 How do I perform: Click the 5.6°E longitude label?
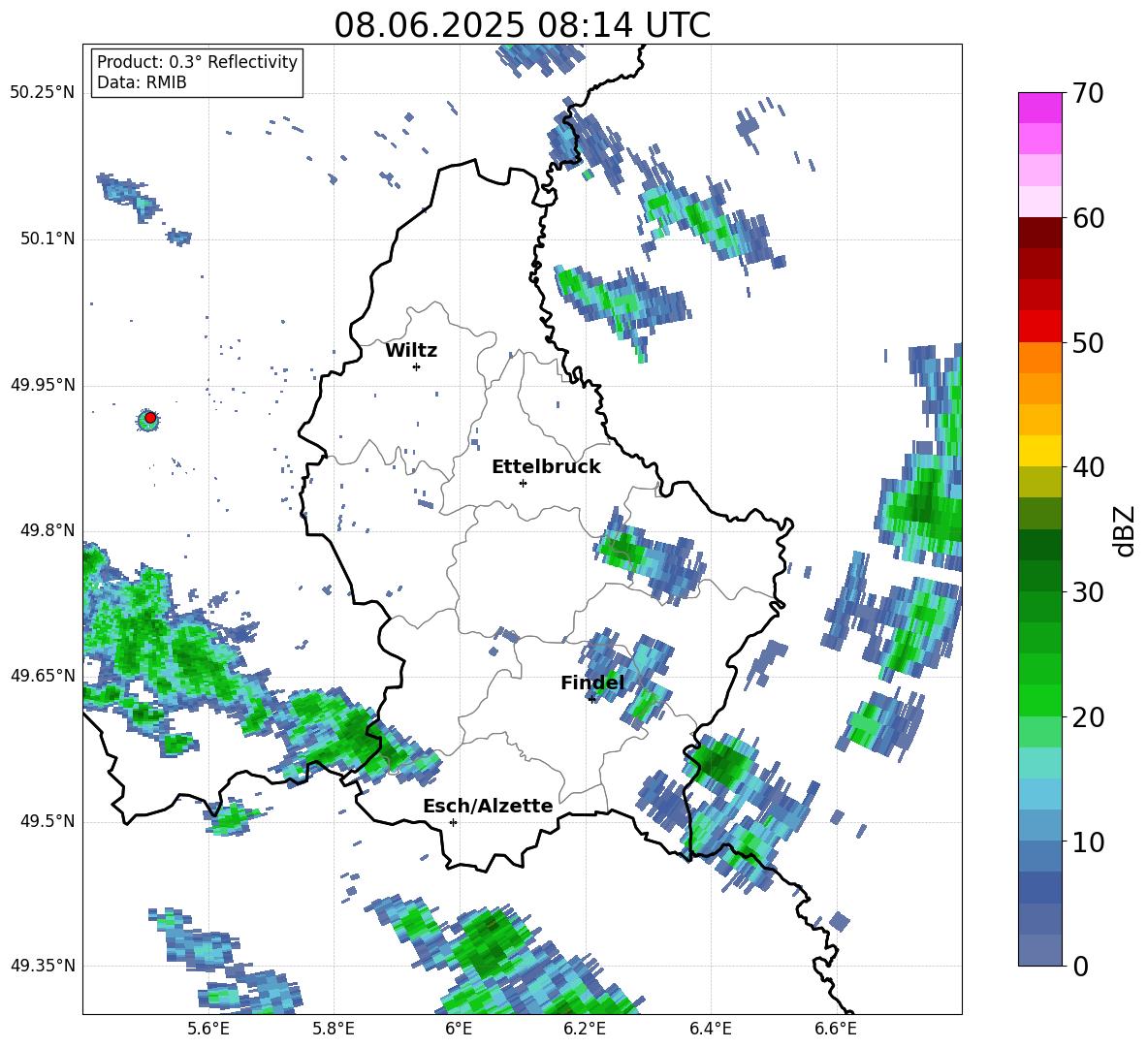point(208,1029)
